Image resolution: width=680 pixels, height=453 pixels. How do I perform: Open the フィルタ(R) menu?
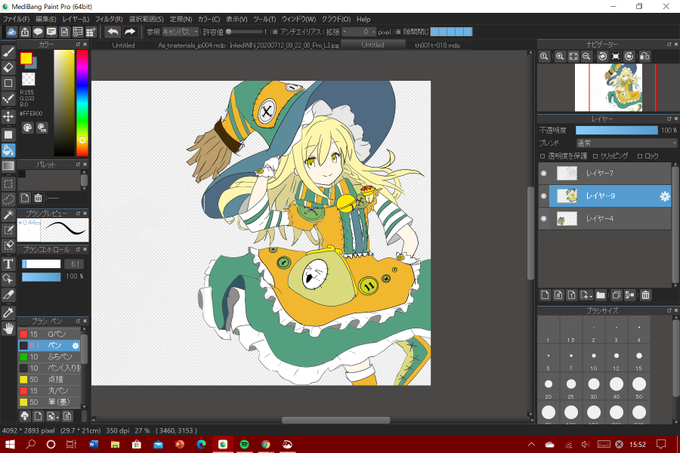pyautogui.click(x=109, y=19)
